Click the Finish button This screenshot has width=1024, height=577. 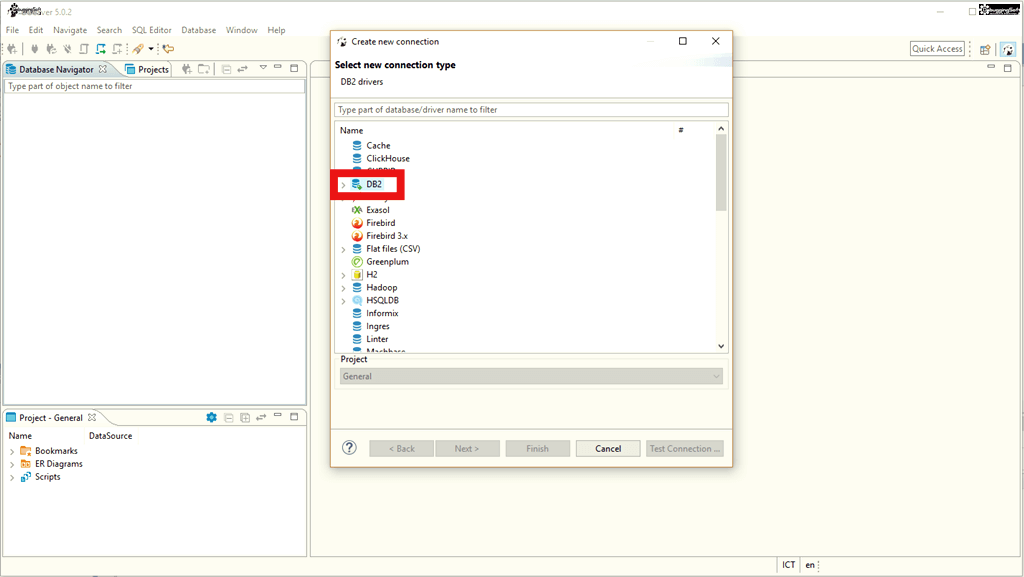point(537,448)
